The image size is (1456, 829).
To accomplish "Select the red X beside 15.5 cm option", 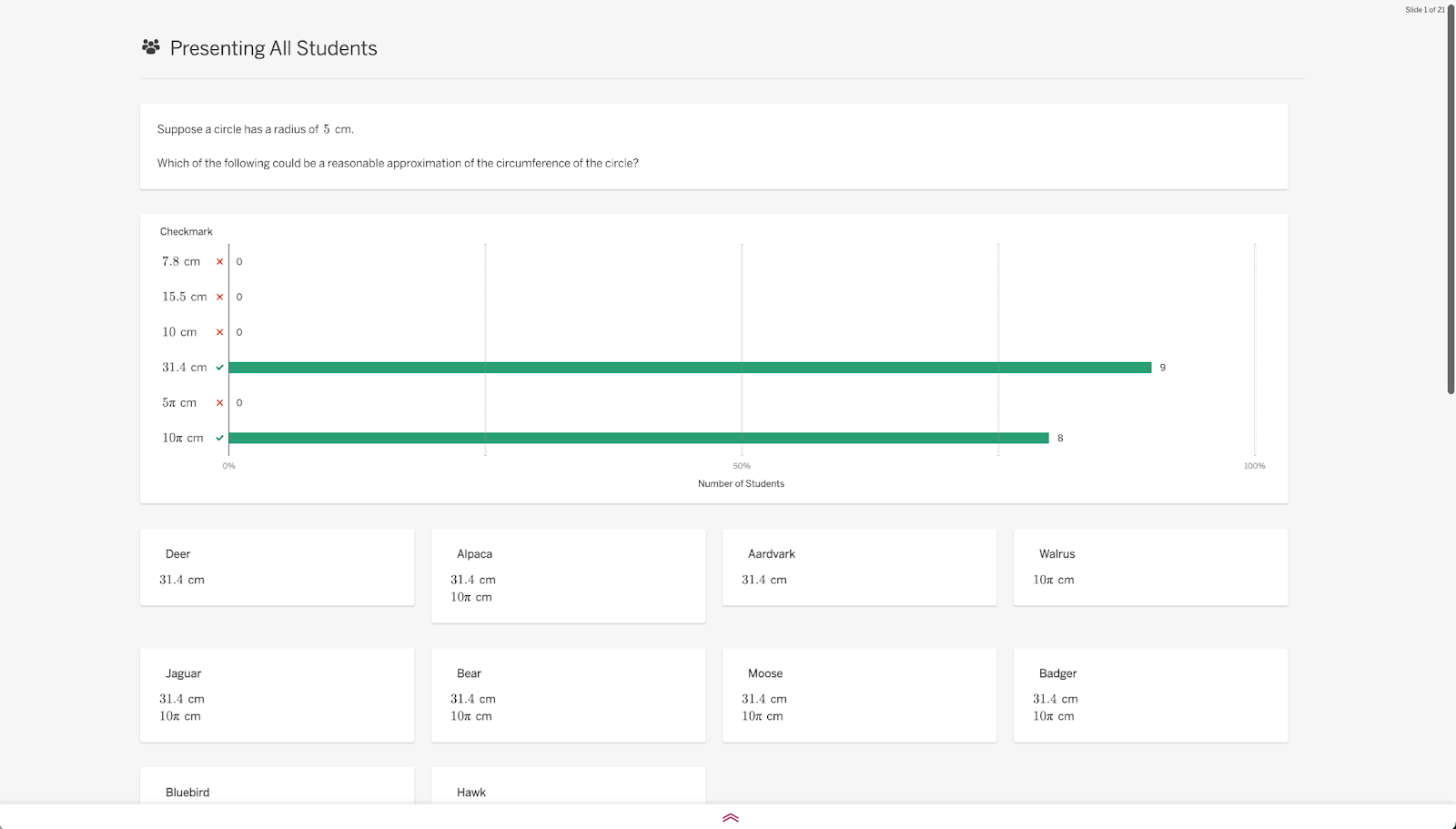I will point(219,297).
